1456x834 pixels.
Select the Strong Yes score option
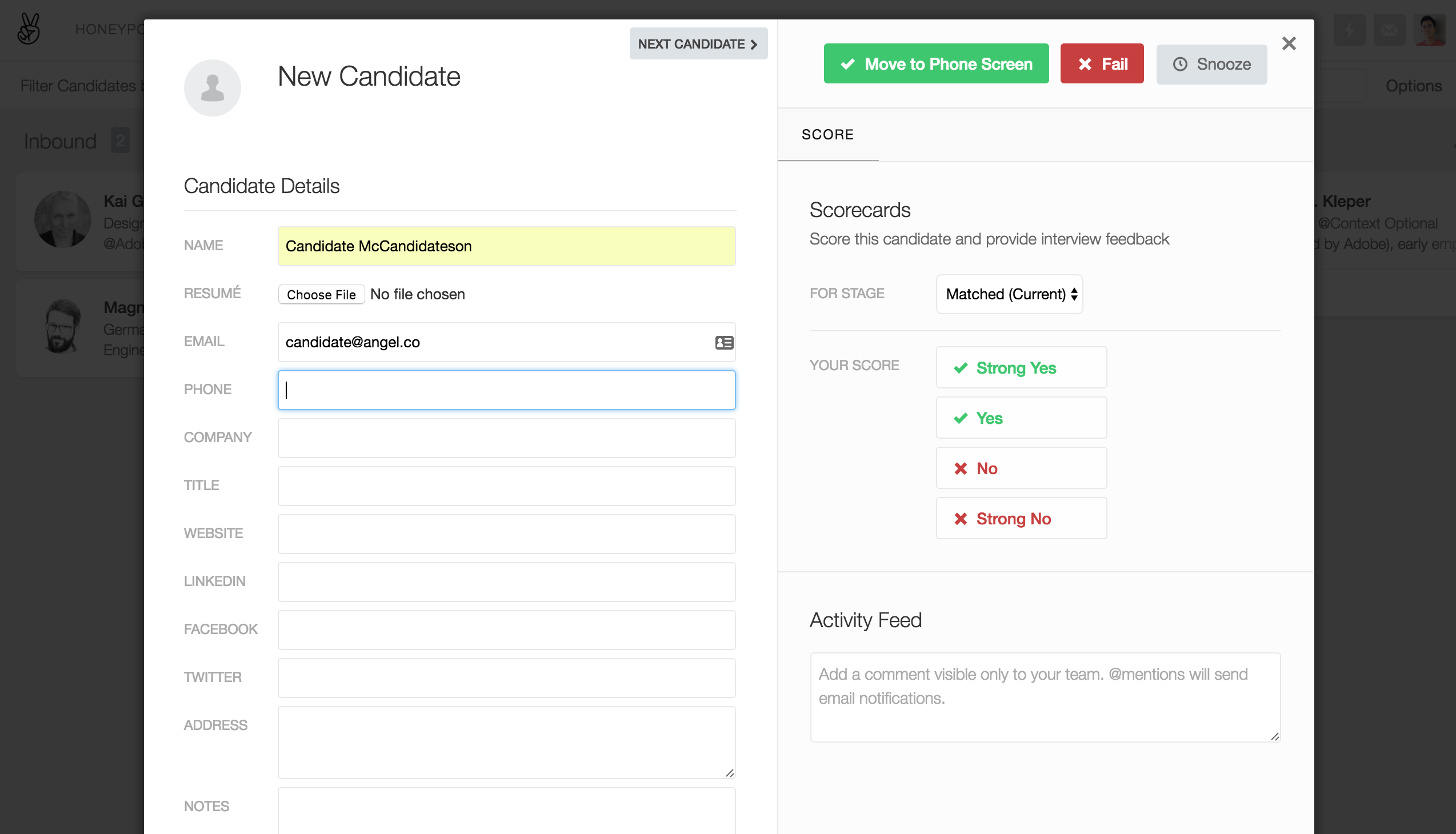pyautogui.click(x=1021, y=368)
